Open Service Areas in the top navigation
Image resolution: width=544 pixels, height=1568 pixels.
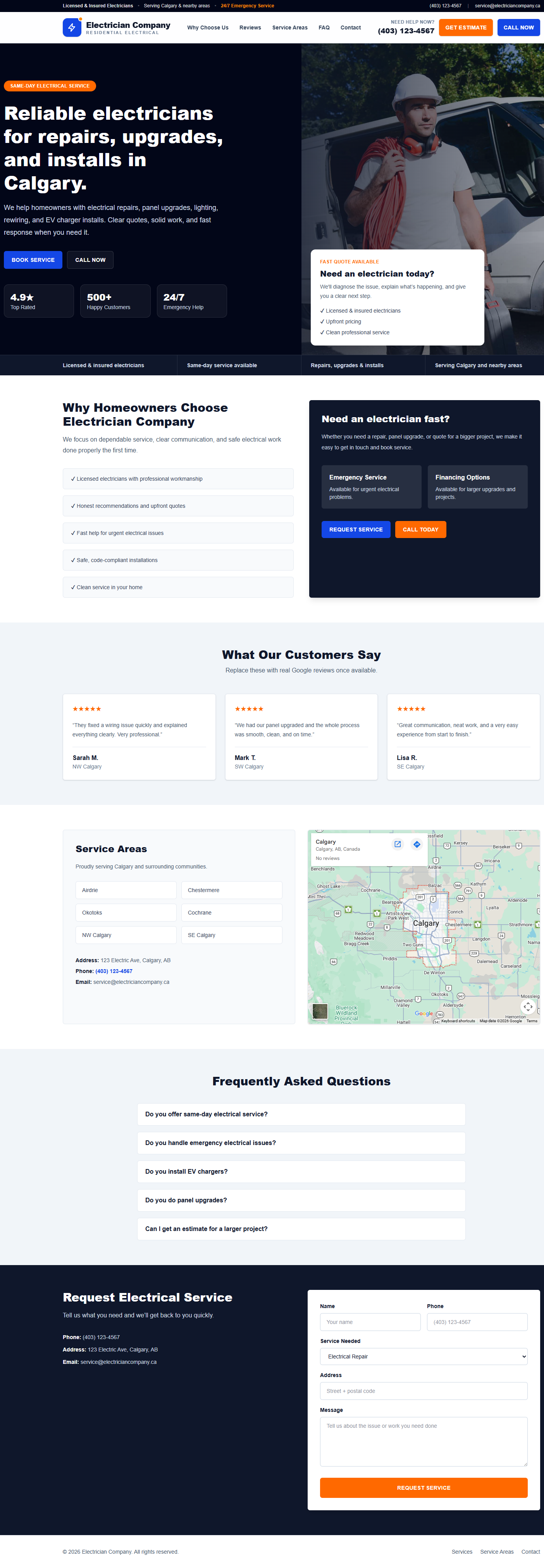pyautogui.click(x=289, y=28)
